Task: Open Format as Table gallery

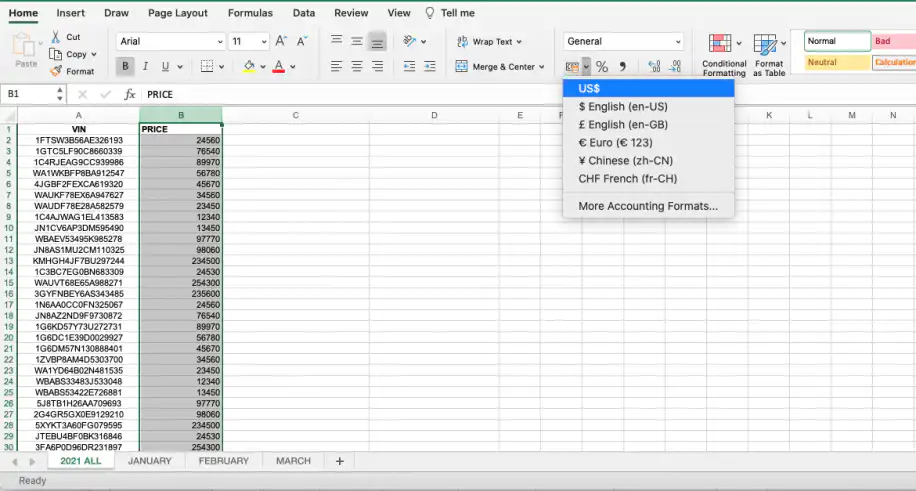Action: click(769, 56)
